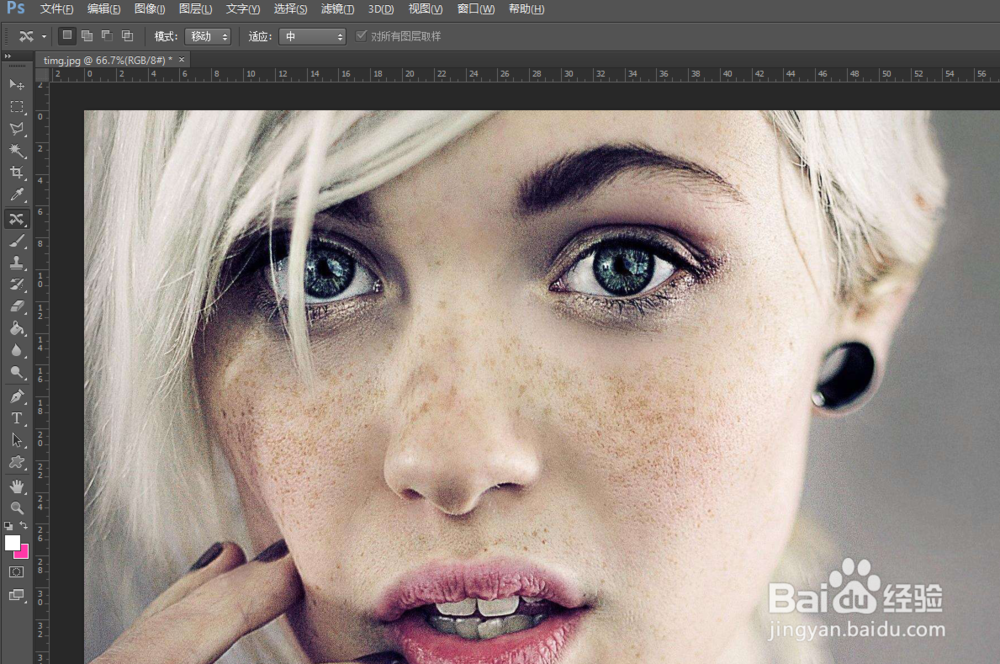Screen dimensions: 1000x664
Task: Close the timg.jpg document tab
Action: click(x=182, y=59)
